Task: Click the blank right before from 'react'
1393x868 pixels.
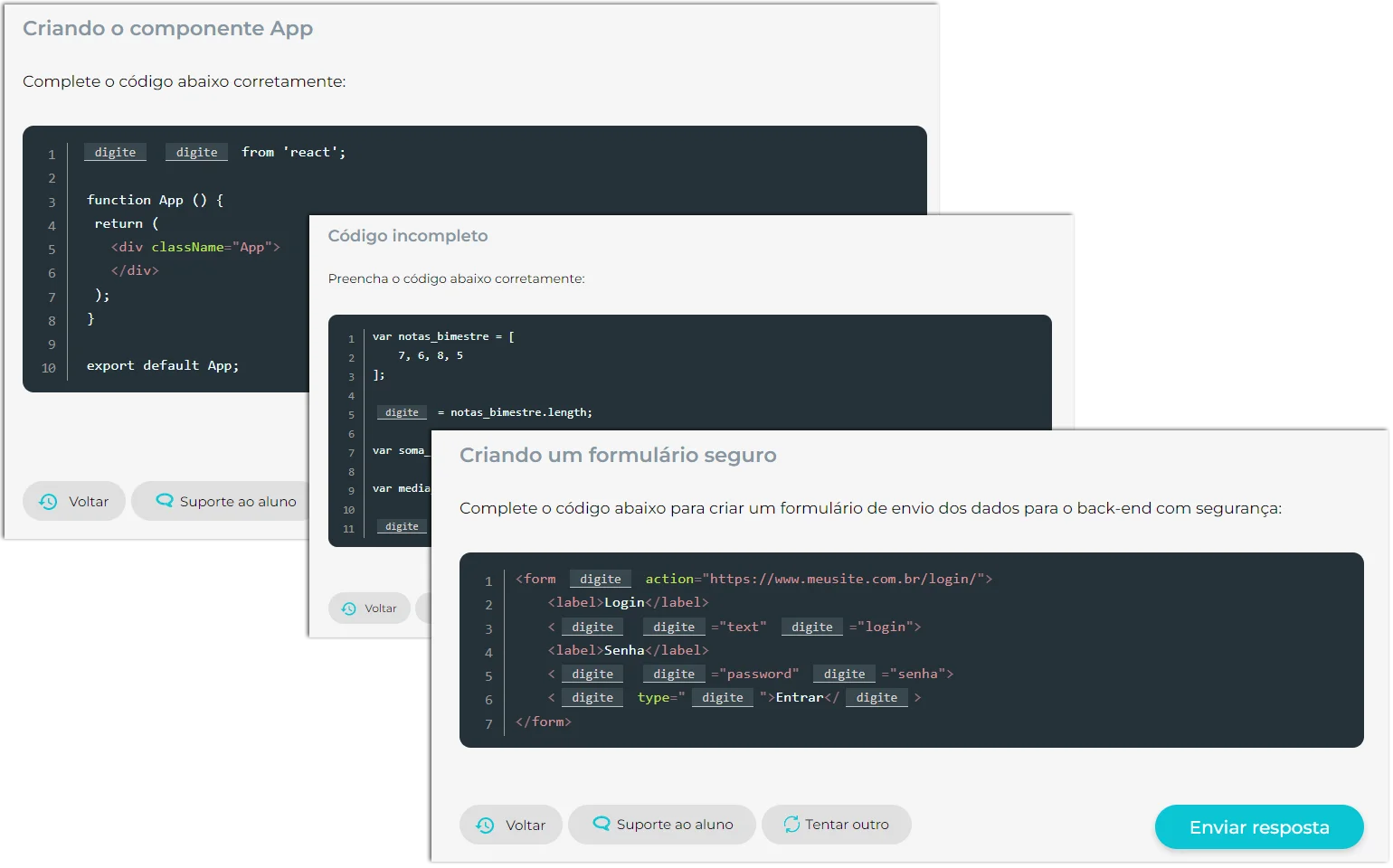Action: (196, 152)
